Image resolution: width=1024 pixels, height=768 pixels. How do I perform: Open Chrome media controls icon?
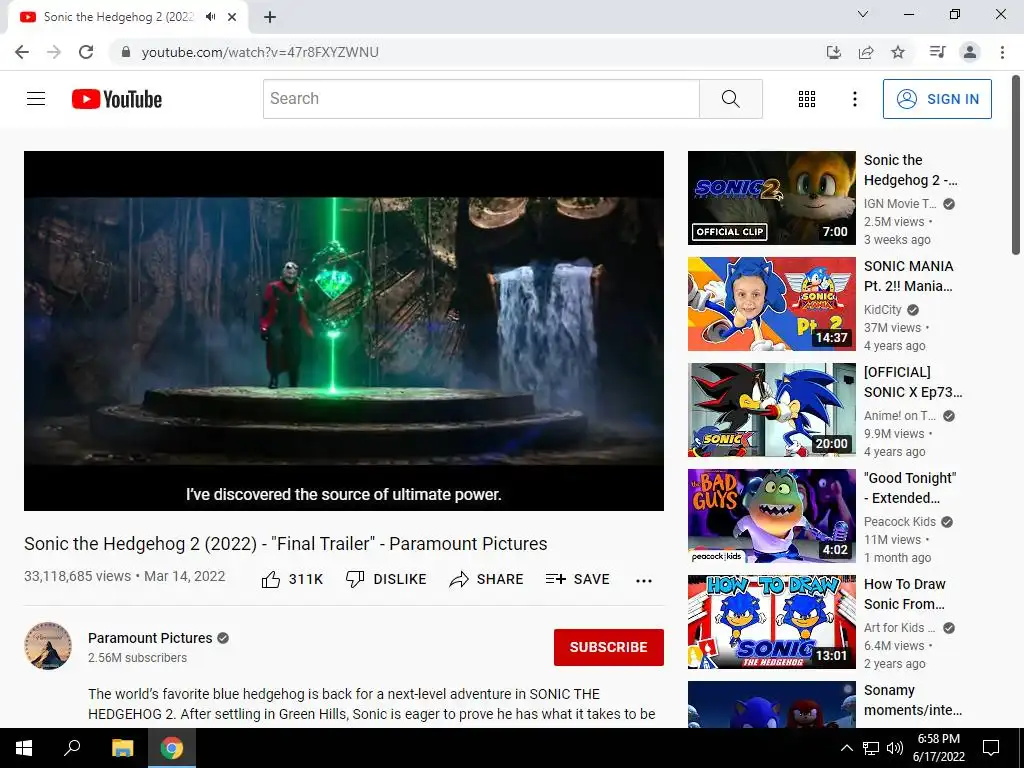point(937,52)
